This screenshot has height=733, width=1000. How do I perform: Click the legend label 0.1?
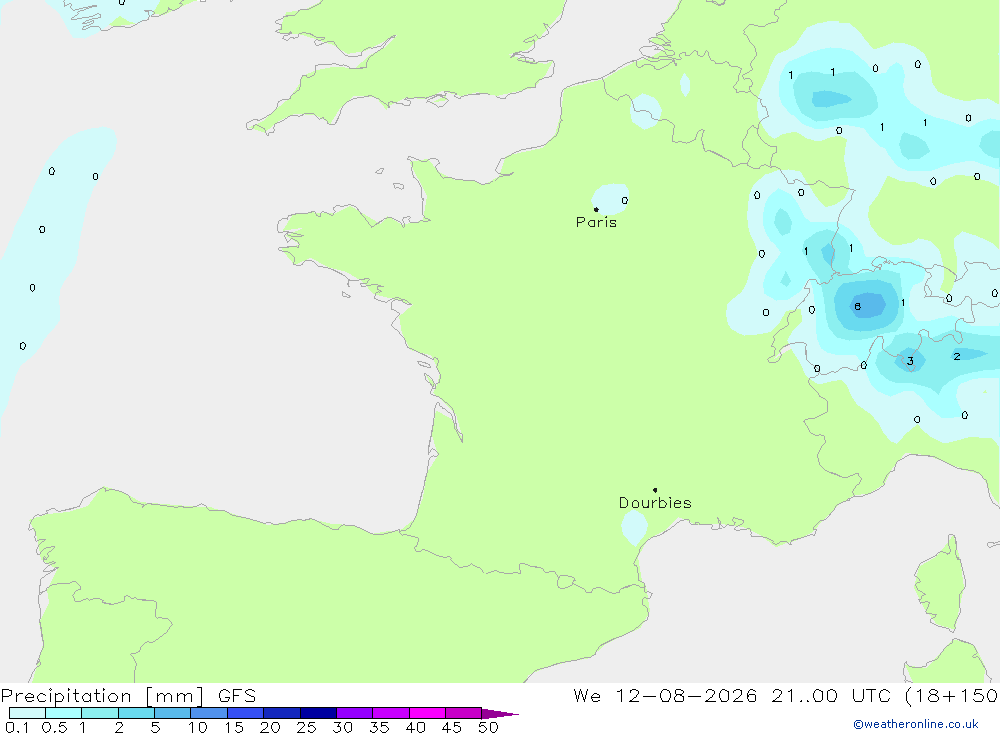pos(17,727)
